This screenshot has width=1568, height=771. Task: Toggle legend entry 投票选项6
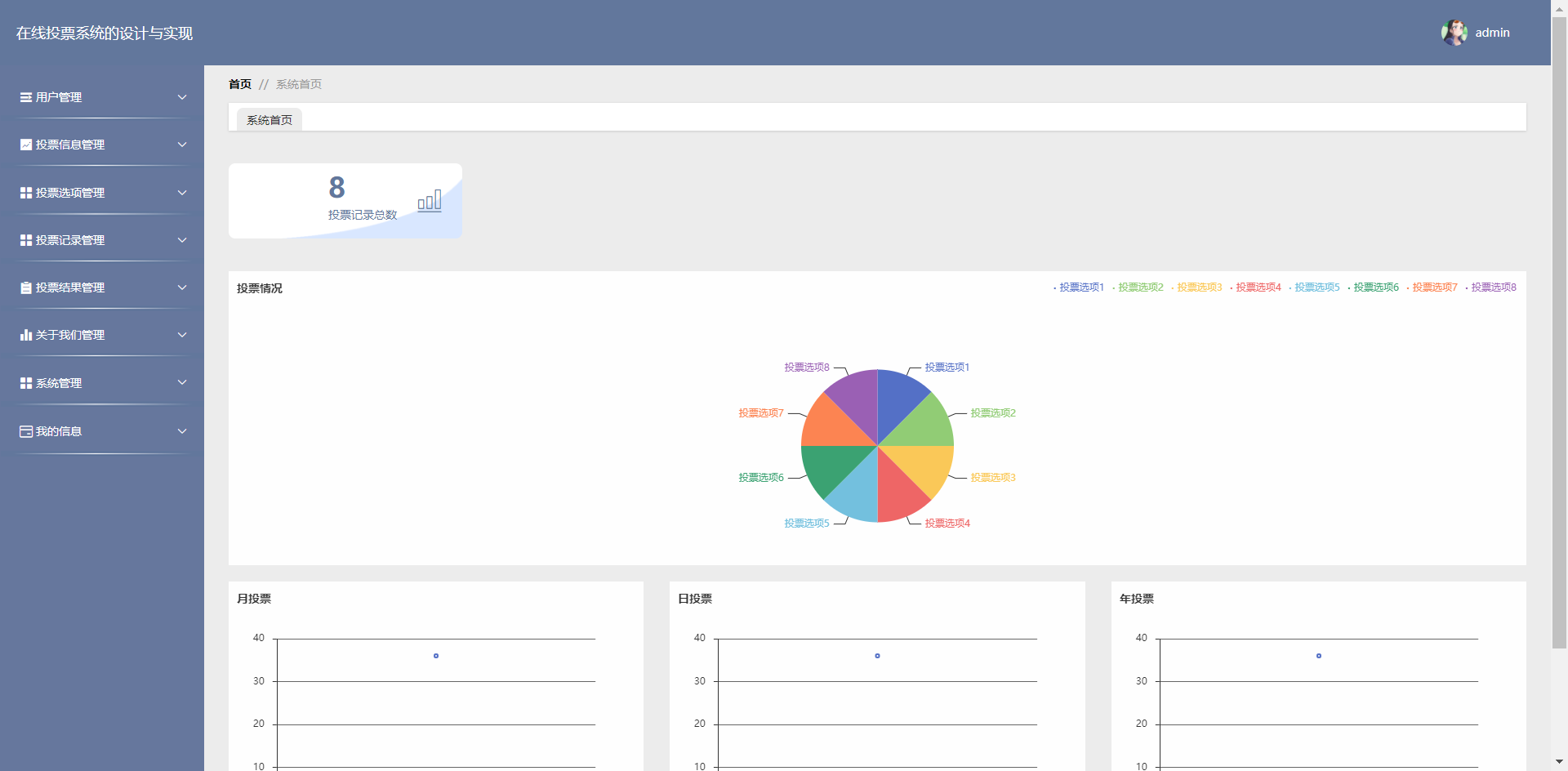(x=1373, y=287)
